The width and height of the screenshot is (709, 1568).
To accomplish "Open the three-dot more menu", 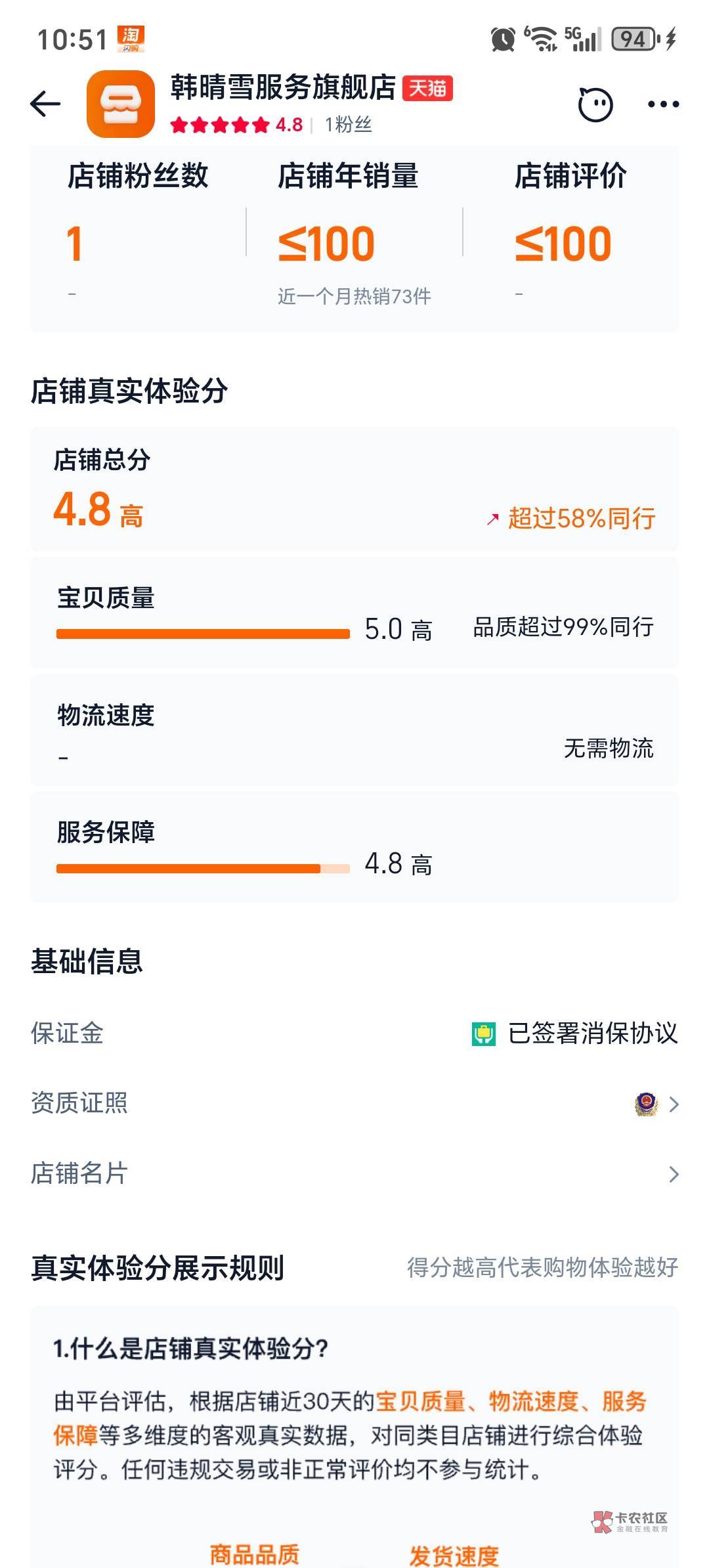I will [x=663, y=104].
